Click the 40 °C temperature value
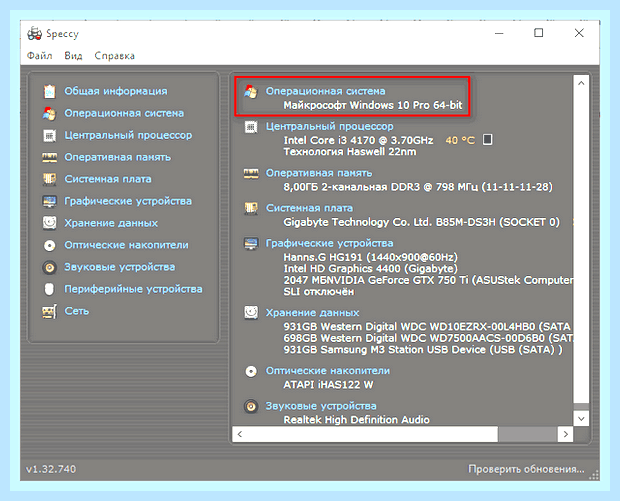This screenshot has width=620, height=501. pos(460,140)
